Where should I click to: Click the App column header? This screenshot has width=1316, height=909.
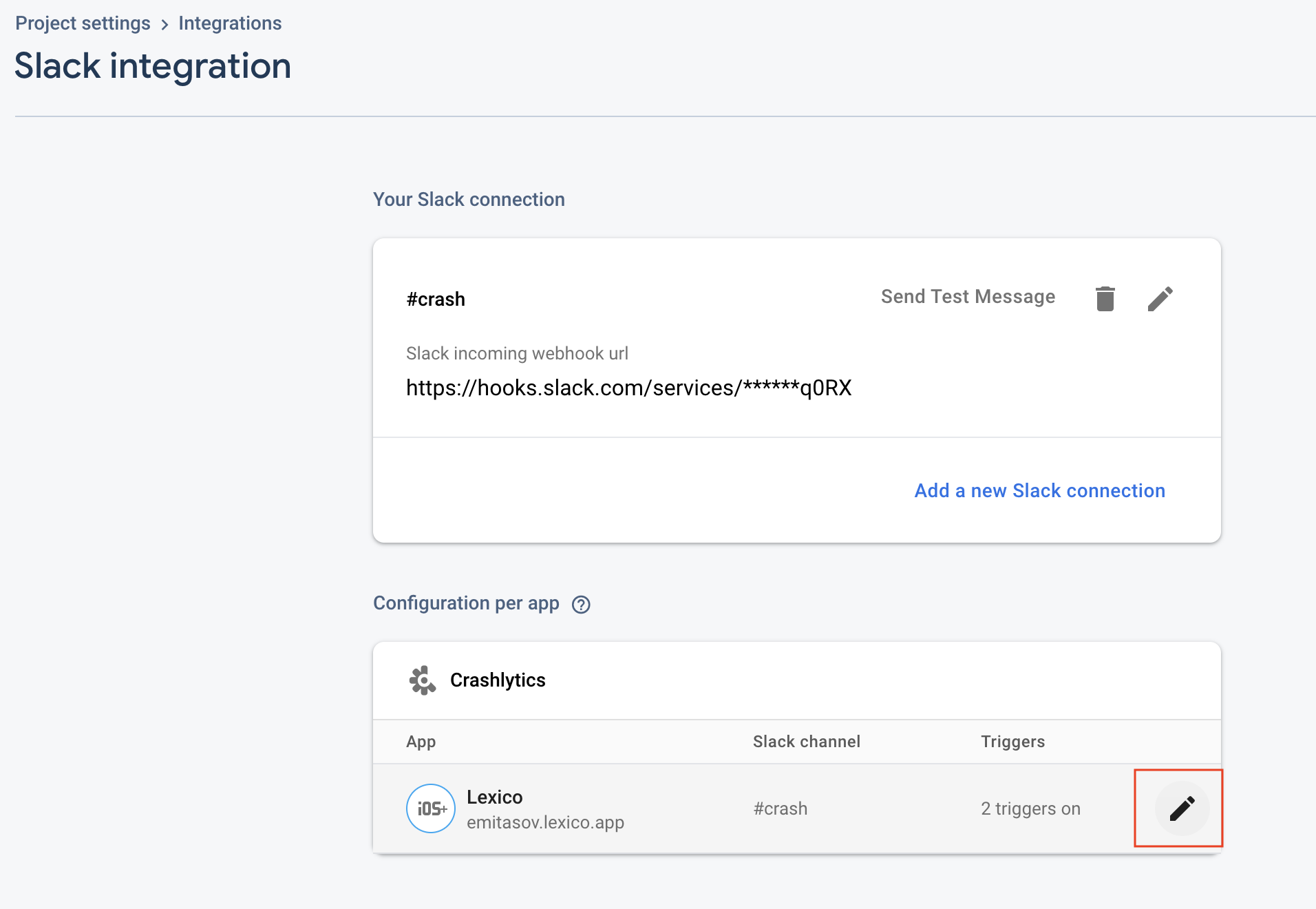point(421,742)
